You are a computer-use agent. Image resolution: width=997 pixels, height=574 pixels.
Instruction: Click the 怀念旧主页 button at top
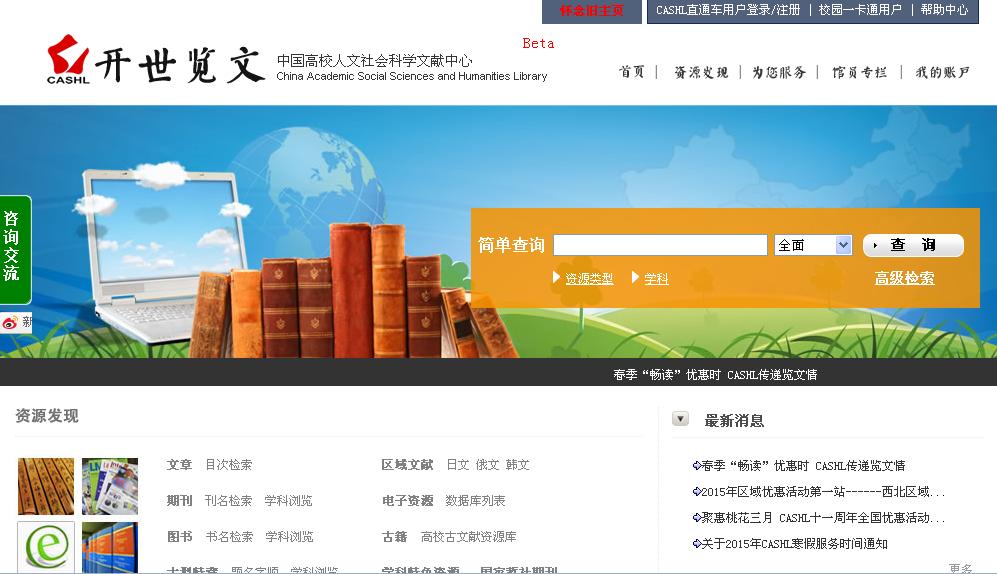pyautogui.click(x=591, y=11)
